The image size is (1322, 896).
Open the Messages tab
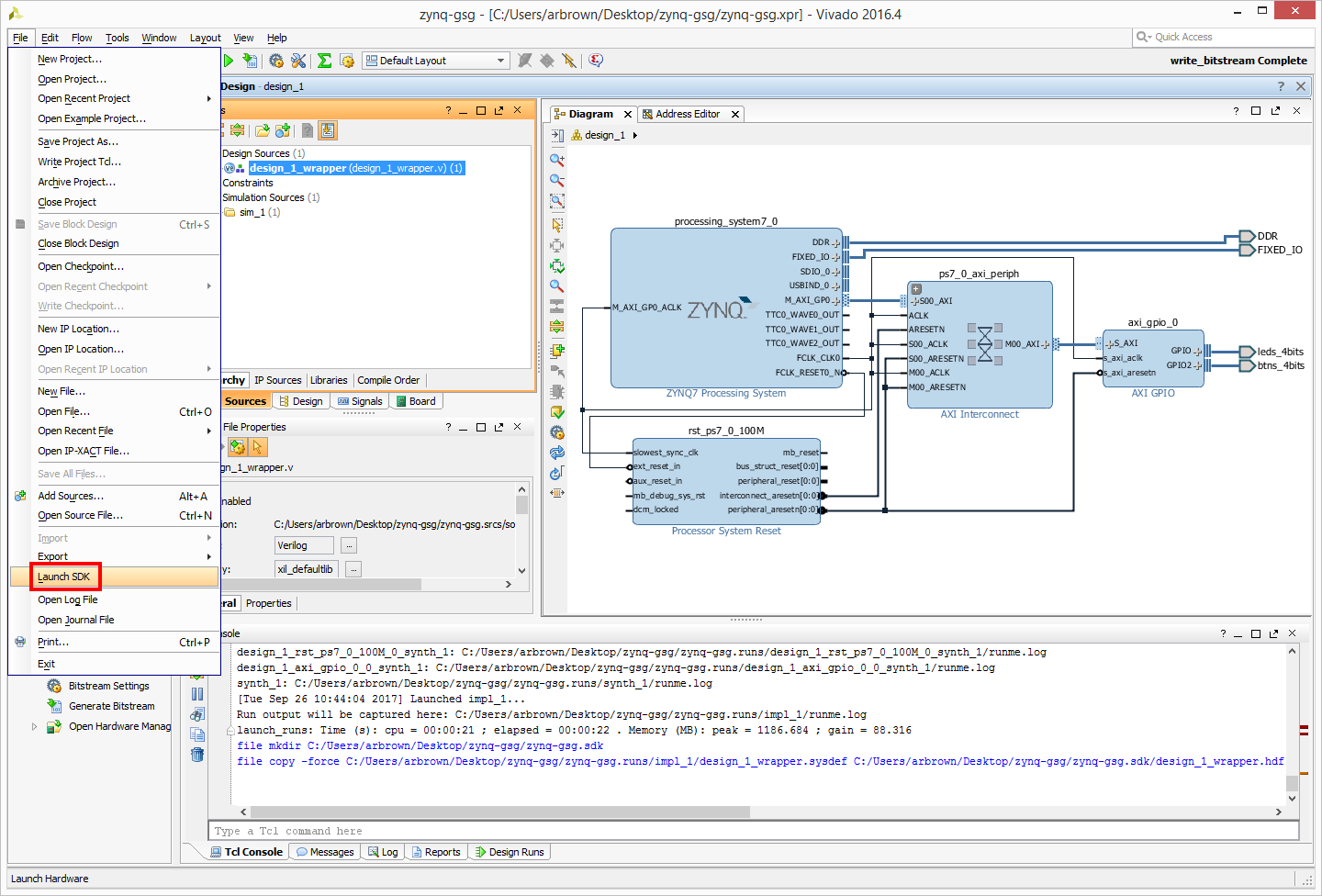point(325,852)
